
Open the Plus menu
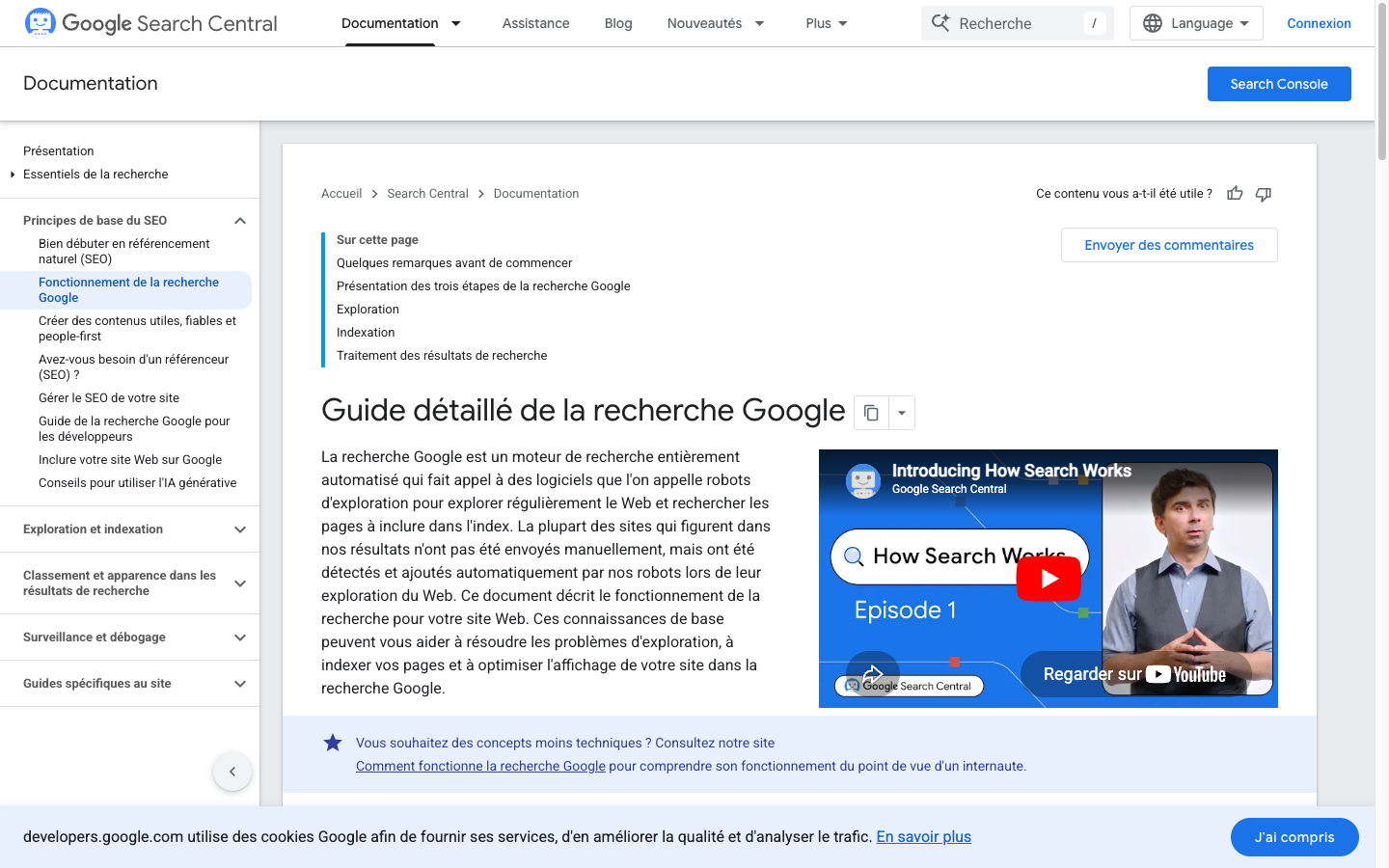point(827,23)
